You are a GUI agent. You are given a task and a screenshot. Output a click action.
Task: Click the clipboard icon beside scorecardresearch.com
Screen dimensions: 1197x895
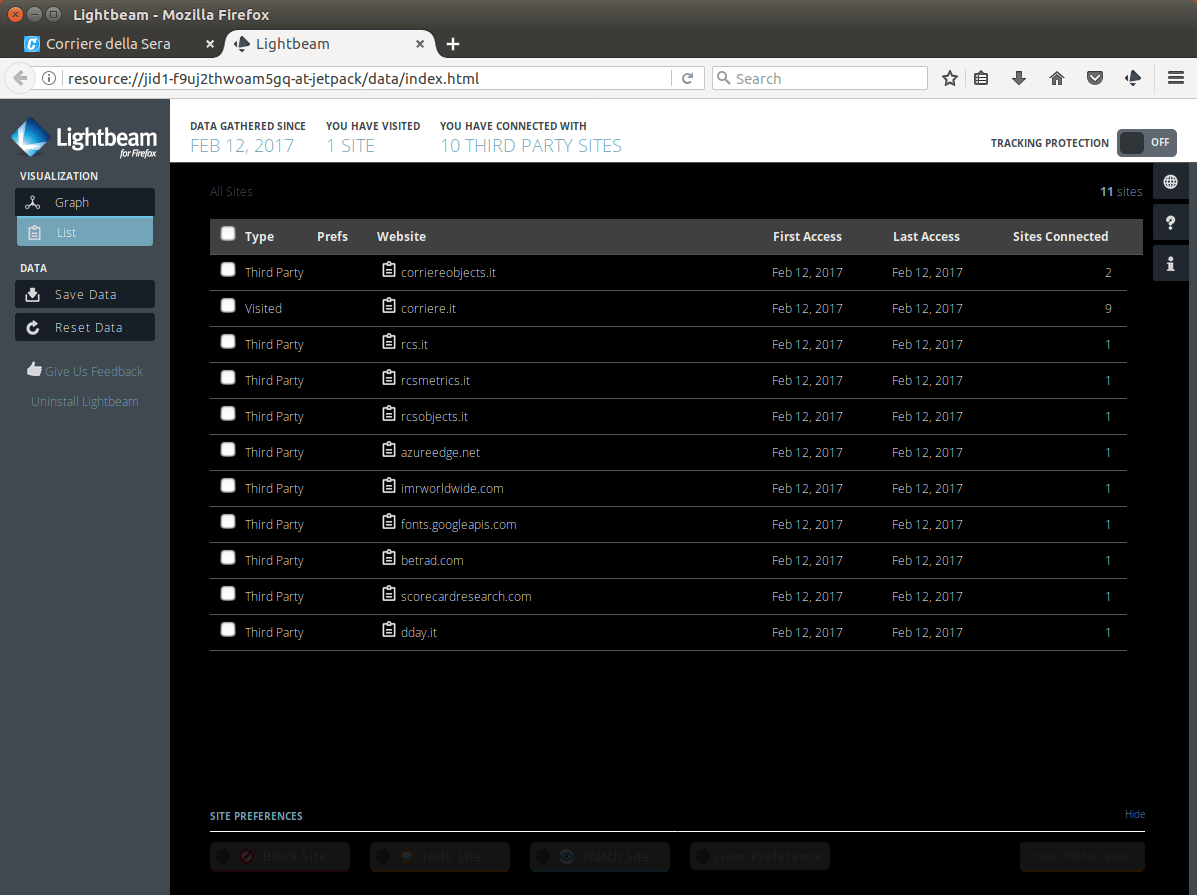coord(389,593)
